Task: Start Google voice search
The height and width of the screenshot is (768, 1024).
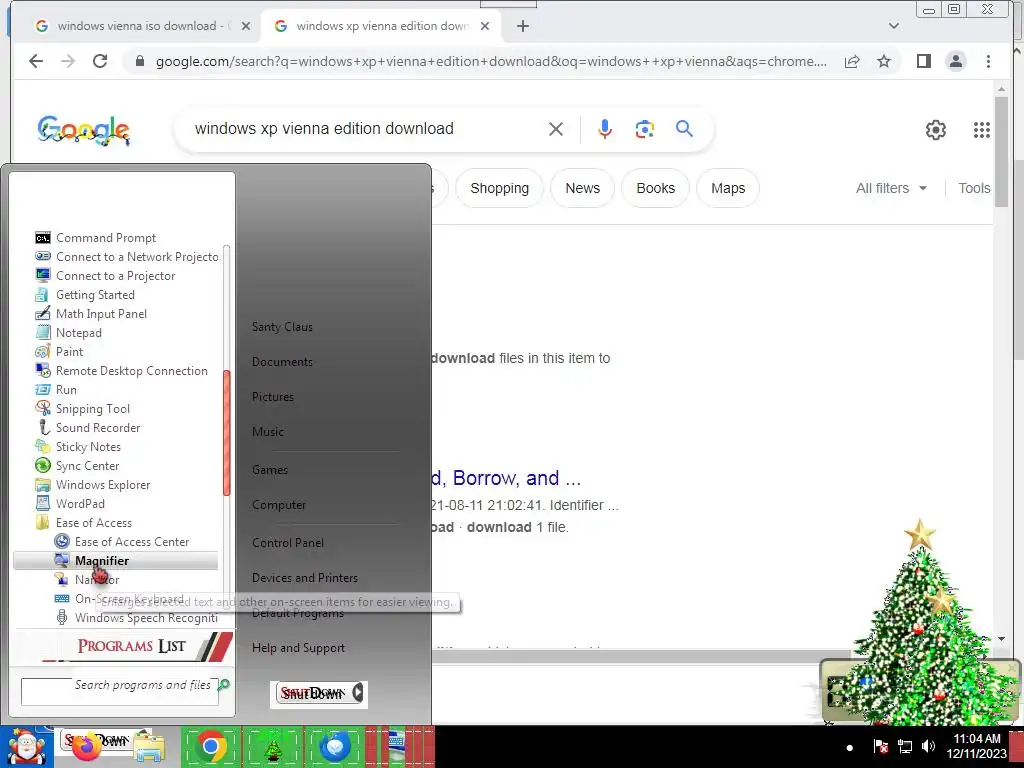Action: pos(605,129)
